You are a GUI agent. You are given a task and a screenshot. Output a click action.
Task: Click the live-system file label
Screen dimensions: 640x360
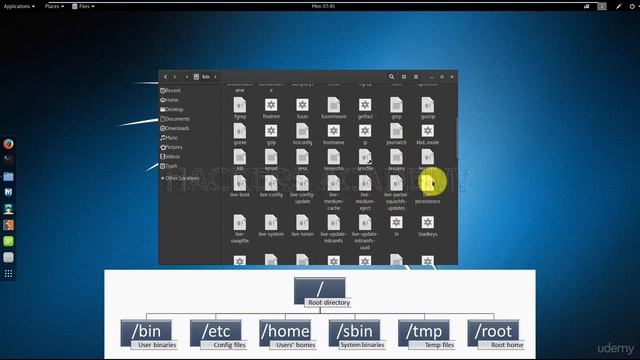point(271,234)
